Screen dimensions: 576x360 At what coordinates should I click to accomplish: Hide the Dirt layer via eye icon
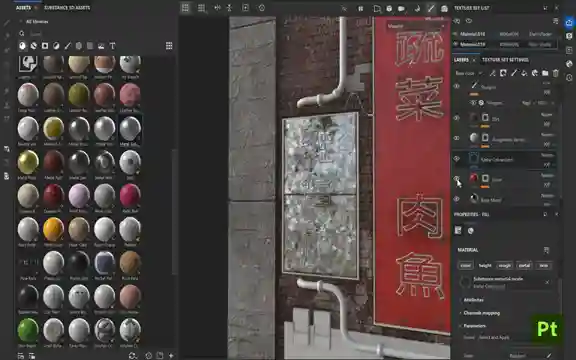click(457, 118)
